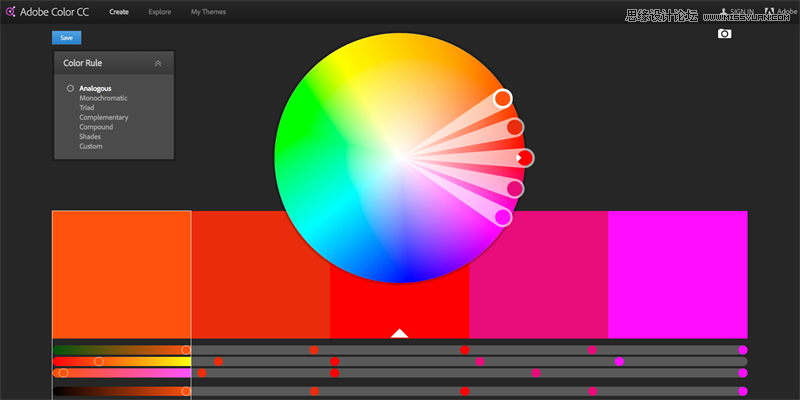The image size is (800, 400).
Task: Pick the Complementary color rule option
Action: point(104,118)
